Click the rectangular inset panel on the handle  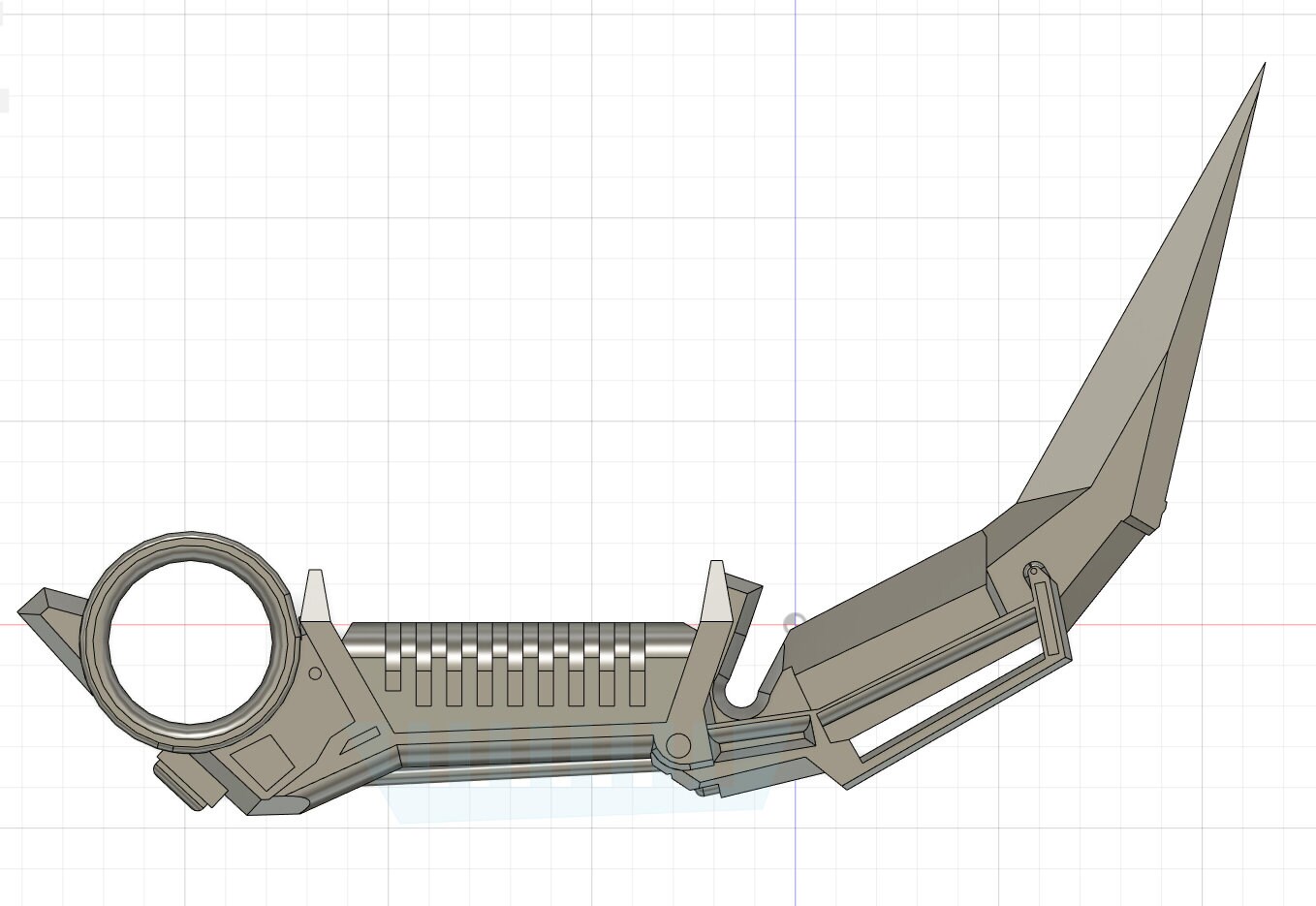point(262,765)
